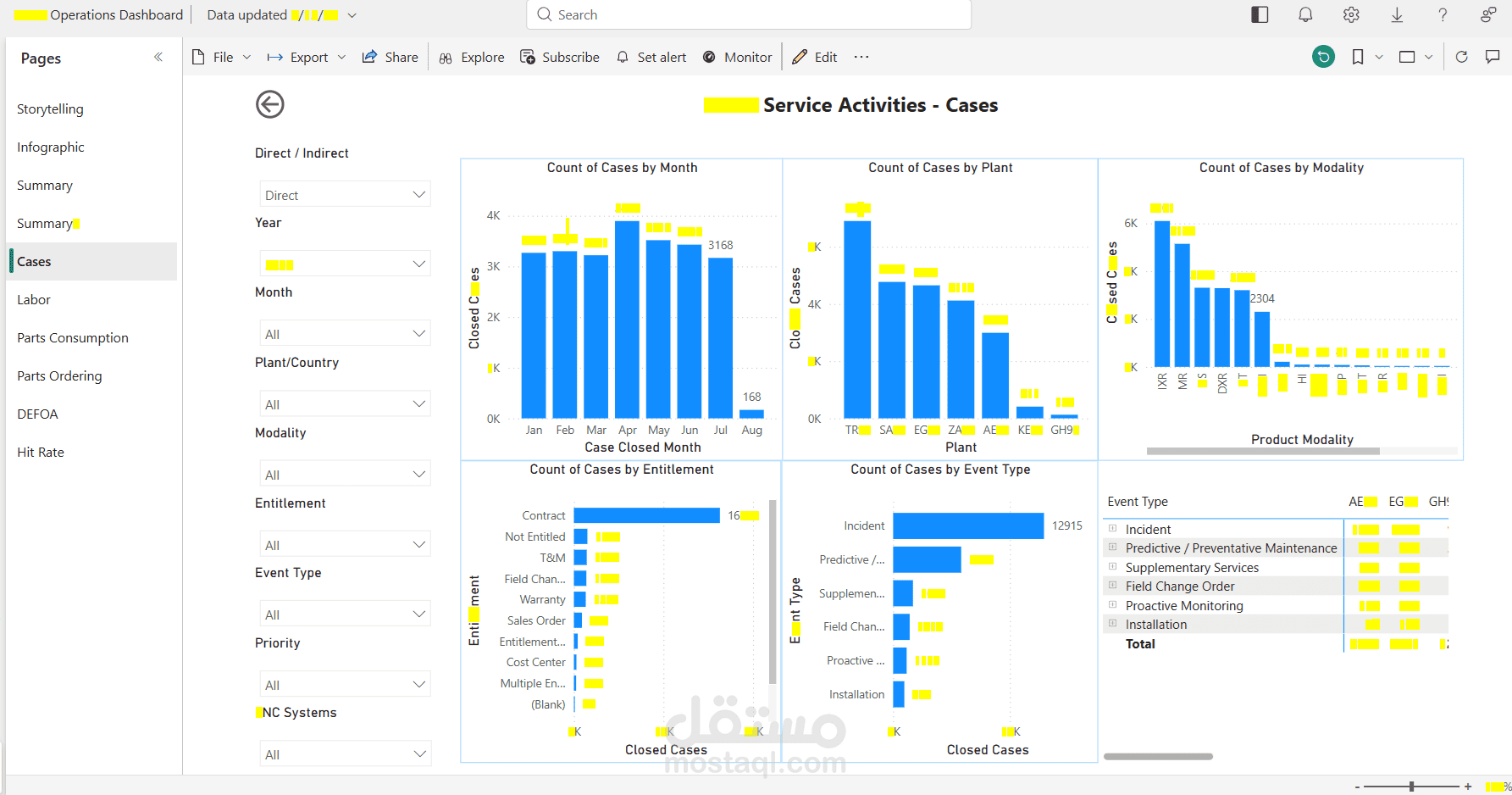Expand the Field Change Order row
Viewport: 1512px width, 795px height.
1113,586
